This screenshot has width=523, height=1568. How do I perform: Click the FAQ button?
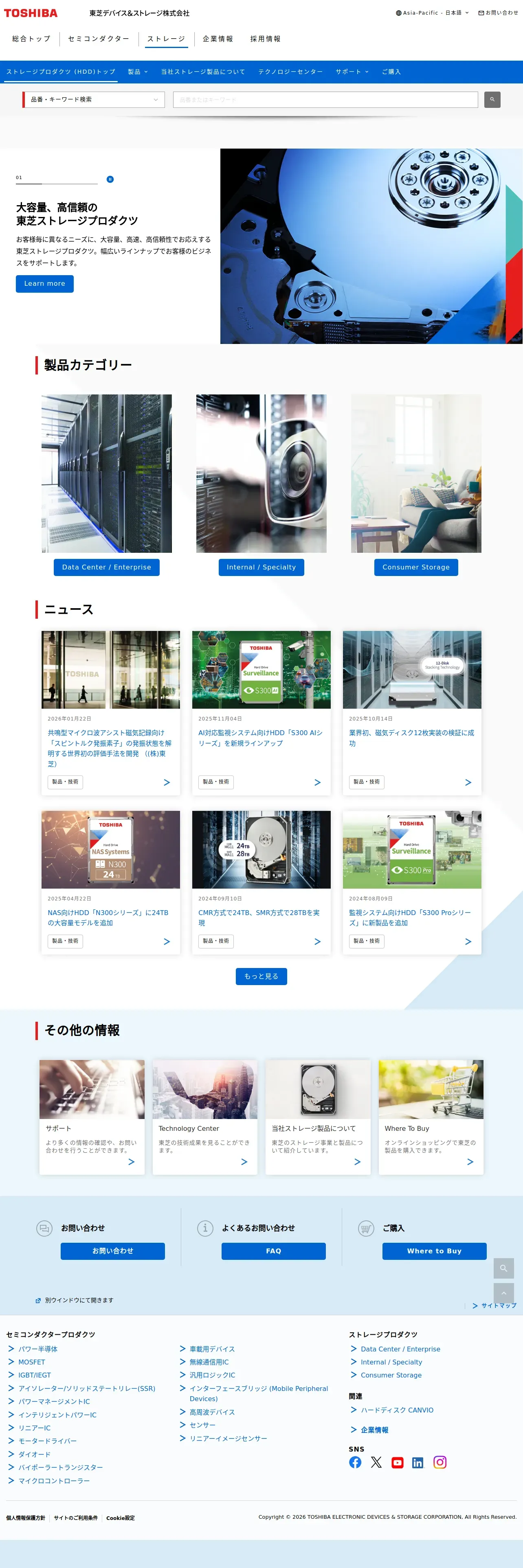click(273, 1251)
